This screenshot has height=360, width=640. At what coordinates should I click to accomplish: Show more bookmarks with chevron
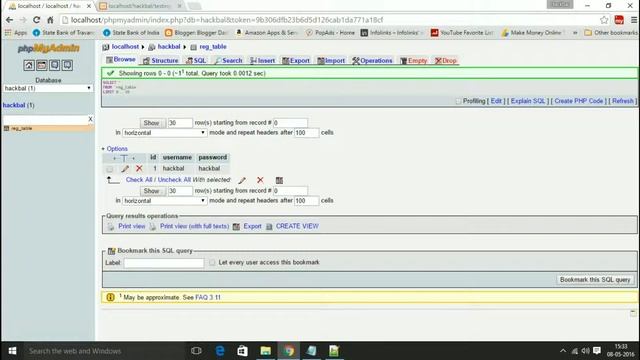(x=575, y=33)
